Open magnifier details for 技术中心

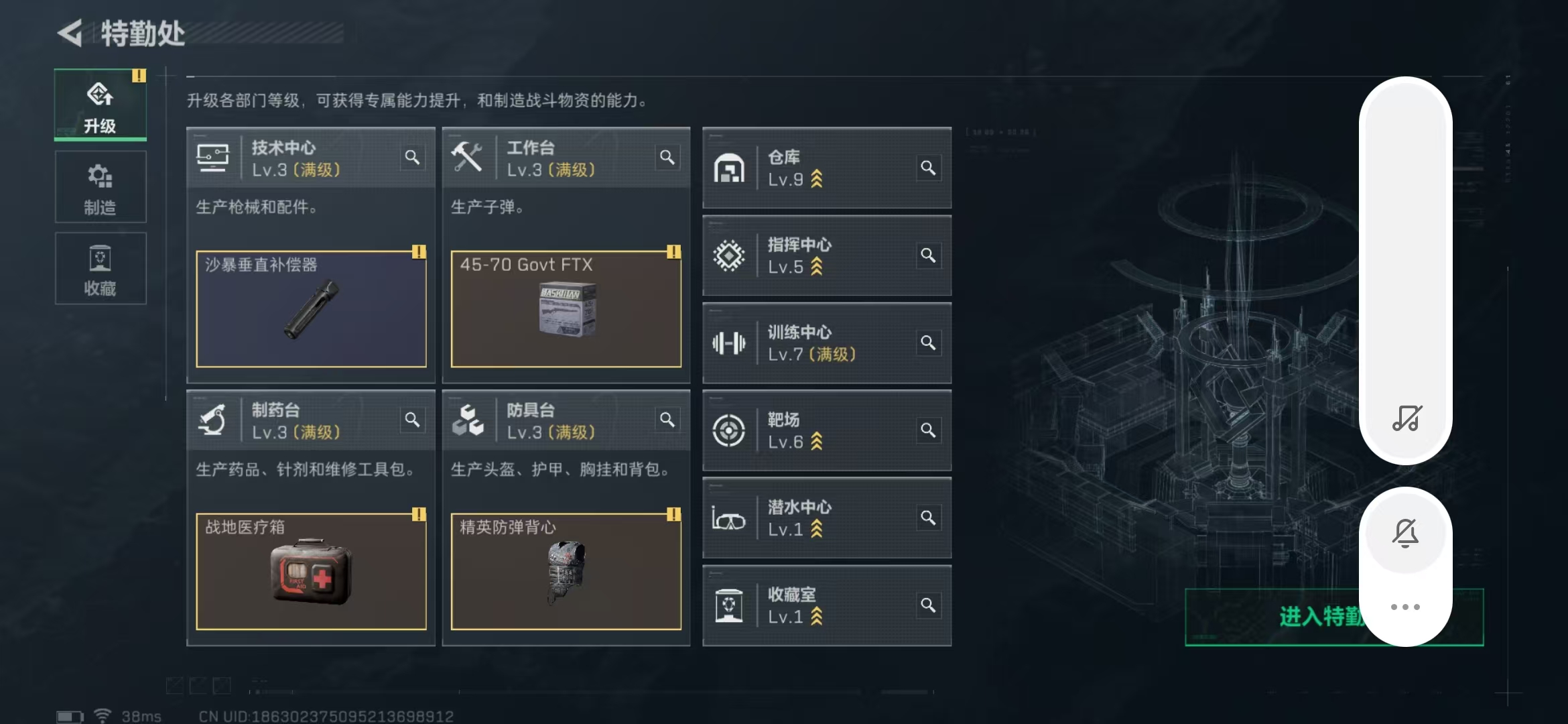tap(412, 158)
